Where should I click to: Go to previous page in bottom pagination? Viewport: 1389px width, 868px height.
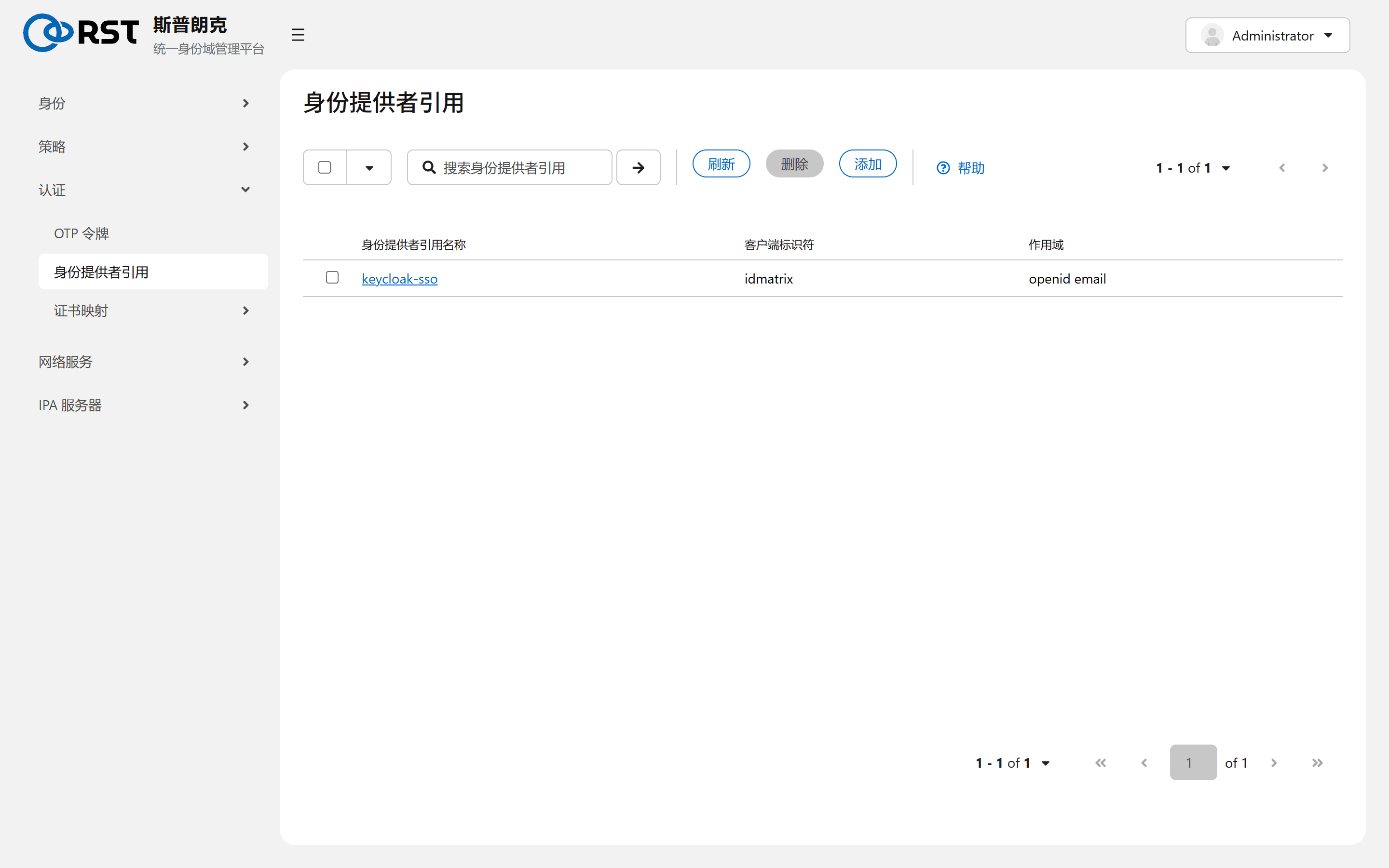(x=1144, y=763)
